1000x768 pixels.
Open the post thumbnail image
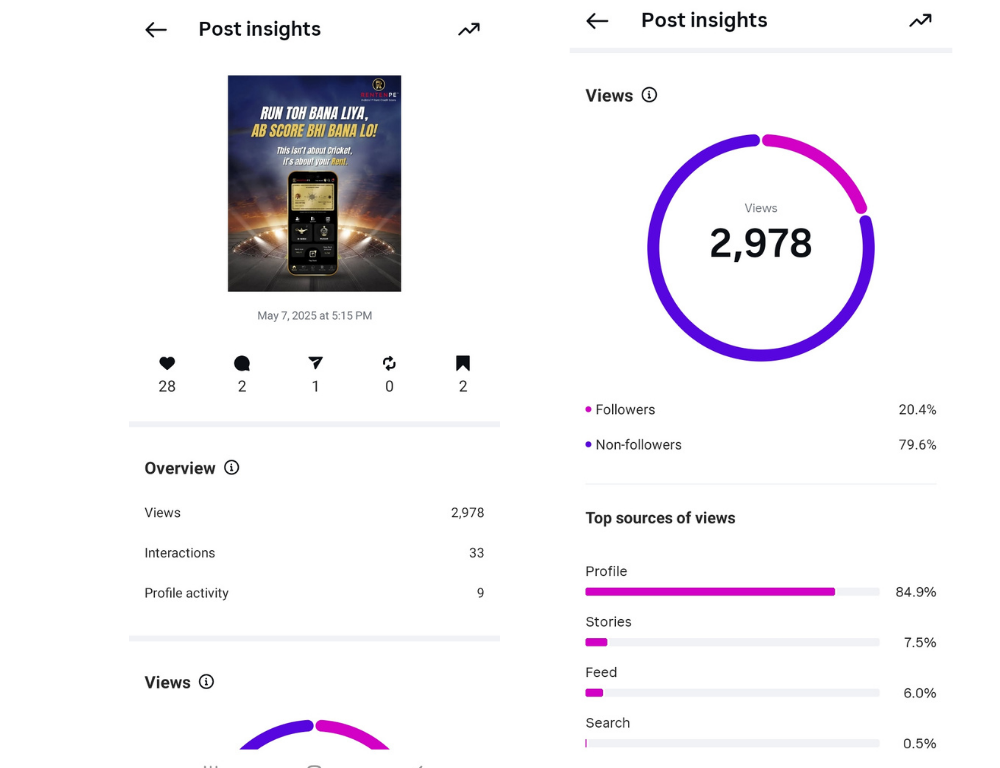pos(314,184)
